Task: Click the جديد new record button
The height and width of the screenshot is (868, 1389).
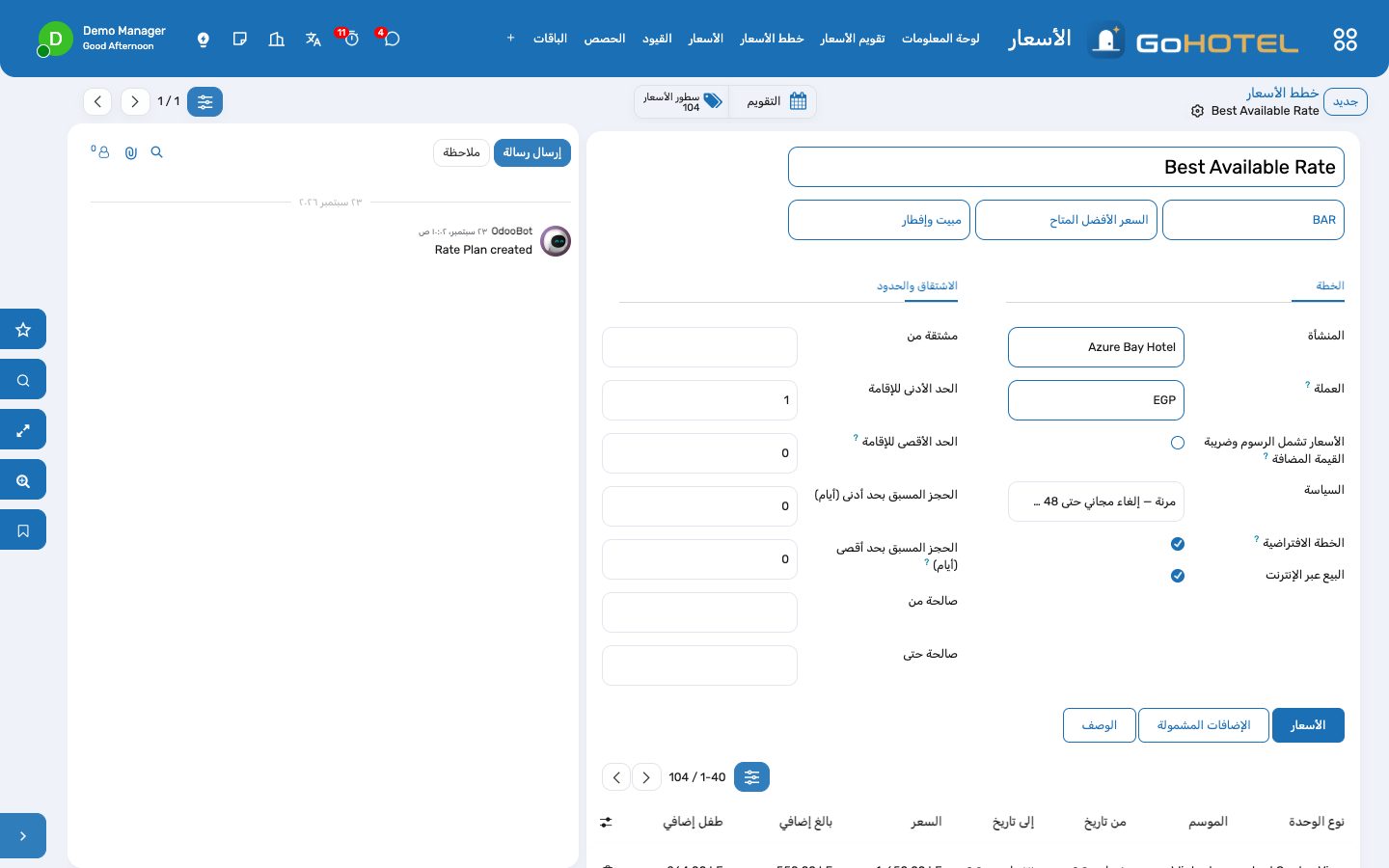Action: pos(1345,101)
